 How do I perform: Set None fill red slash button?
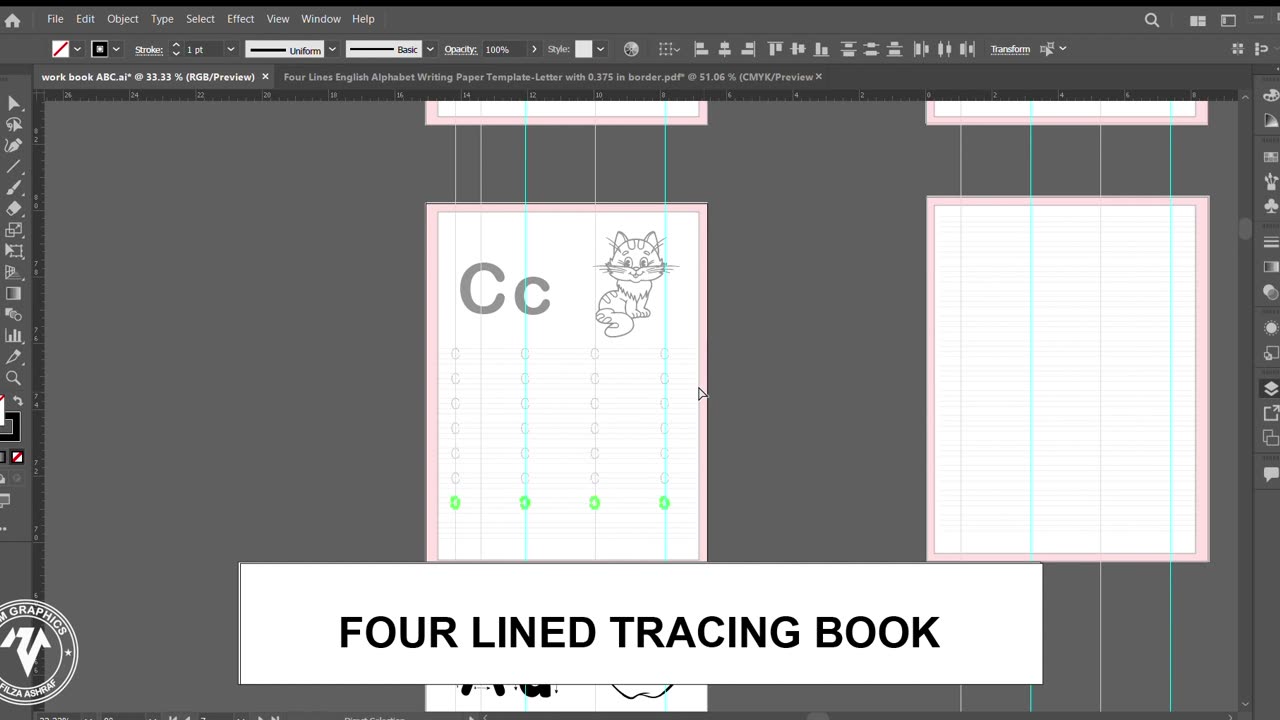(x=17, y=458)
